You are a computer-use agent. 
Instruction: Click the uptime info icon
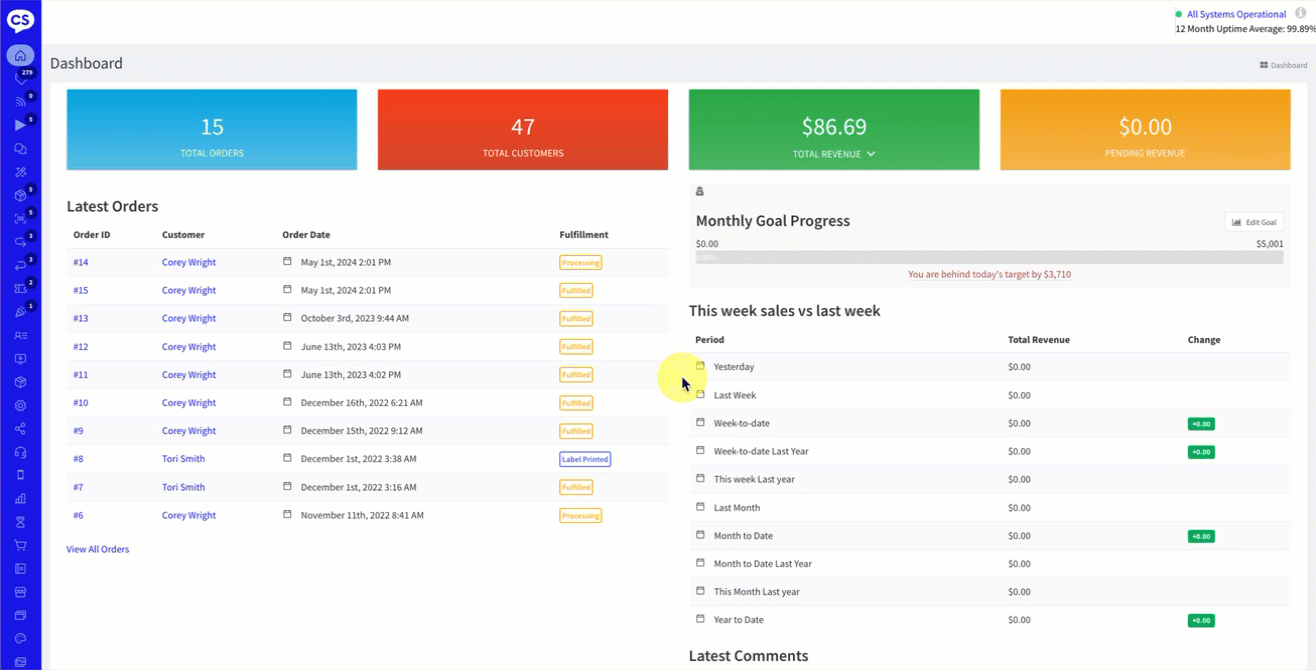click(1300, 14)
